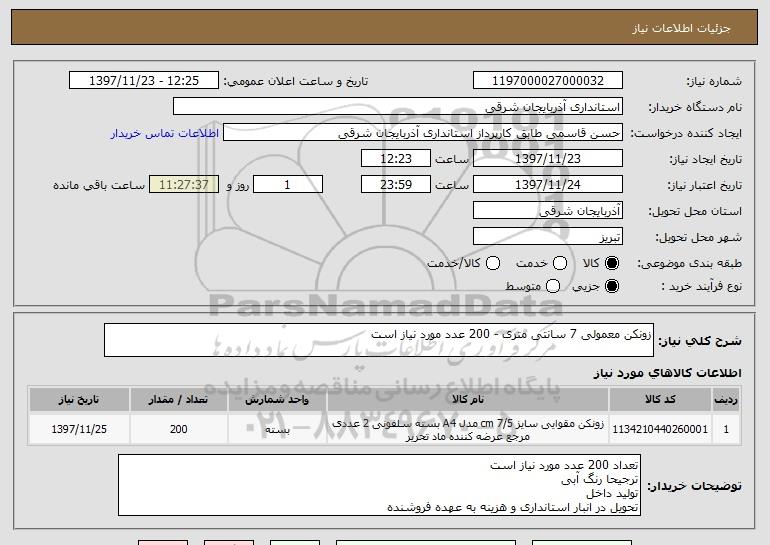Click the product name cell زونکن مقوایی

(468, 429)
